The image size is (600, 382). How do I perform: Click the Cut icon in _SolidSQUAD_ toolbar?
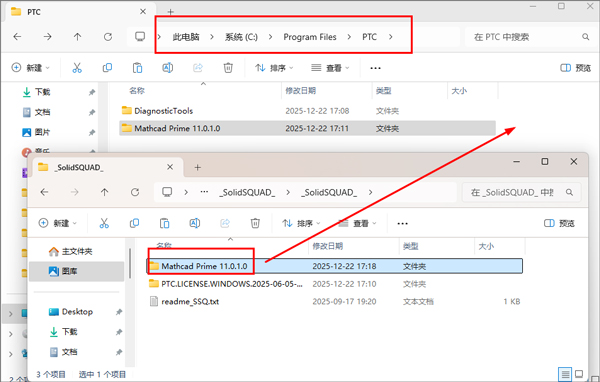(104, 223)
